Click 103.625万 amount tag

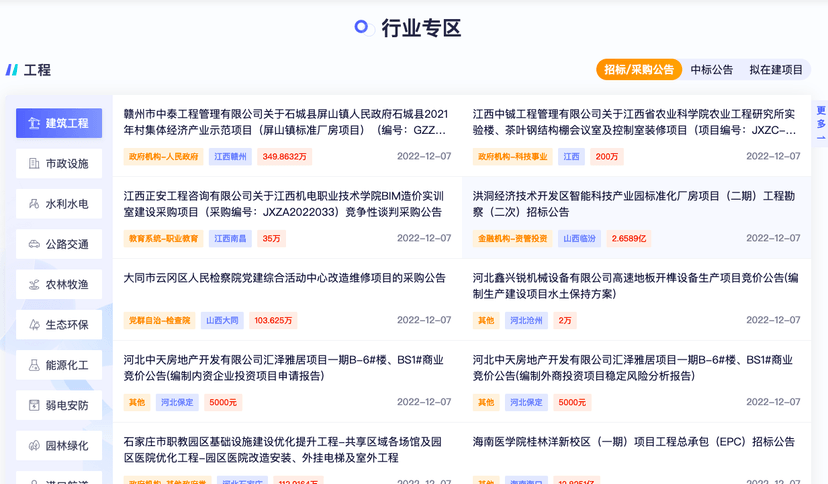click(x=273, y=320)
